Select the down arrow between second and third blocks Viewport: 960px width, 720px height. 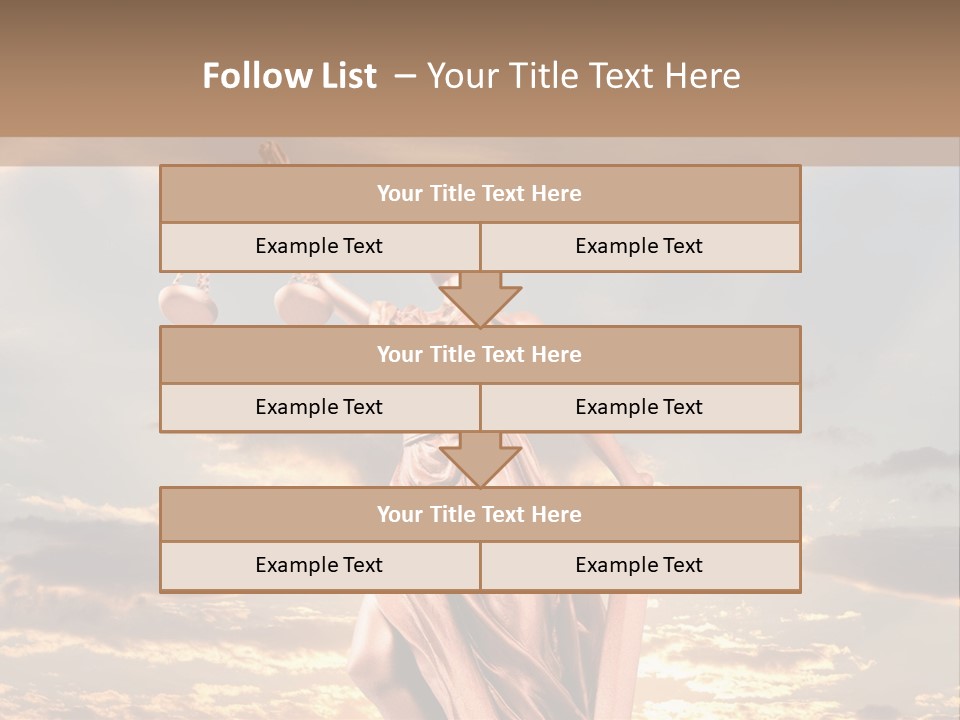tap(480, 460)
